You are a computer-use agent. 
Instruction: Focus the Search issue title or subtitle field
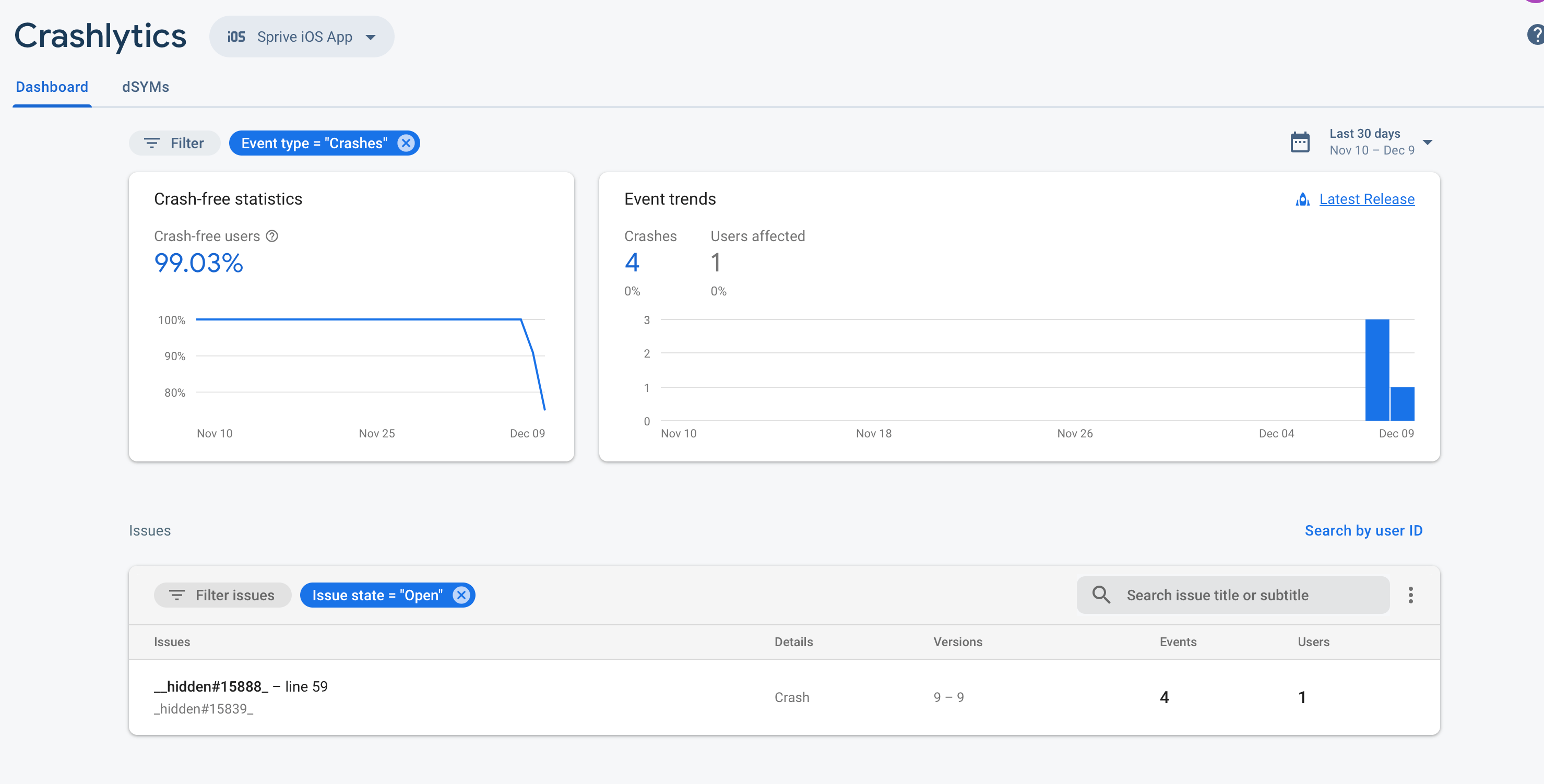click(x=1233, y=595)
